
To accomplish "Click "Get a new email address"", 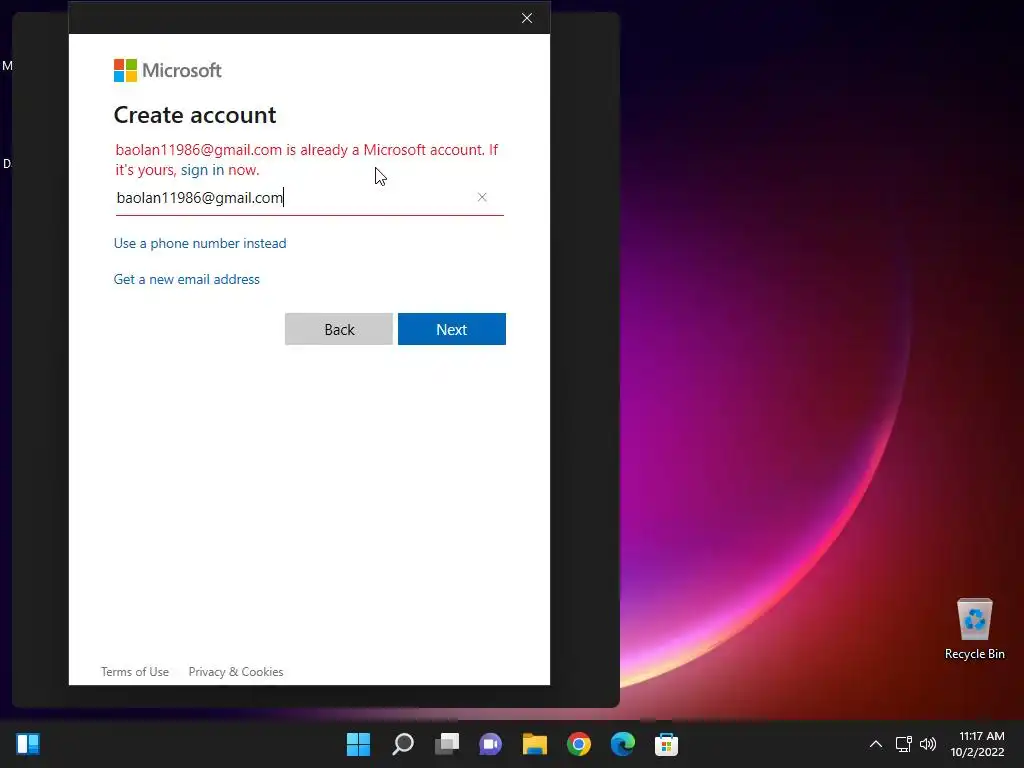I will [187, 279].
